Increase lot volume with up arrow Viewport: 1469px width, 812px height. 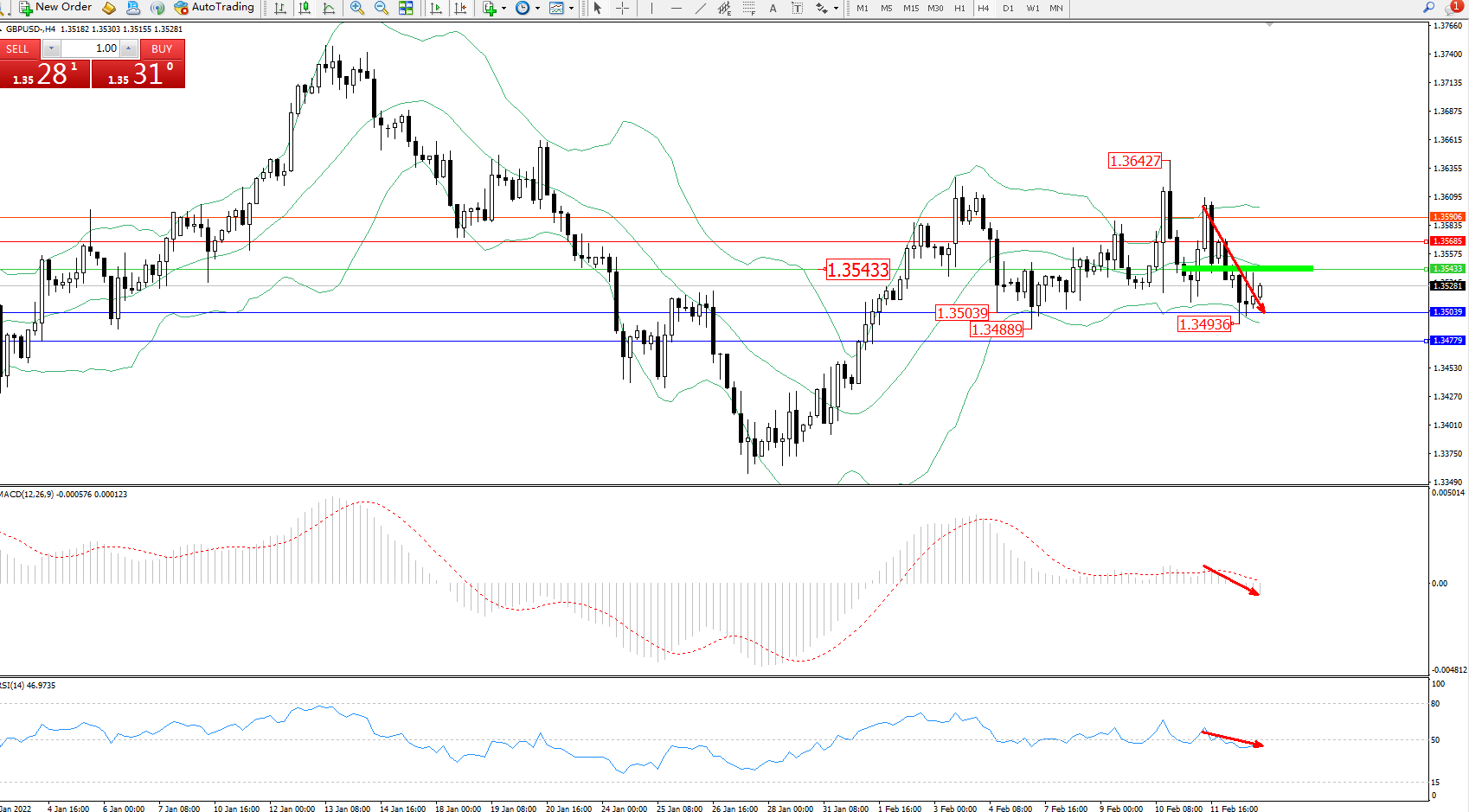(x=128, y=48)
